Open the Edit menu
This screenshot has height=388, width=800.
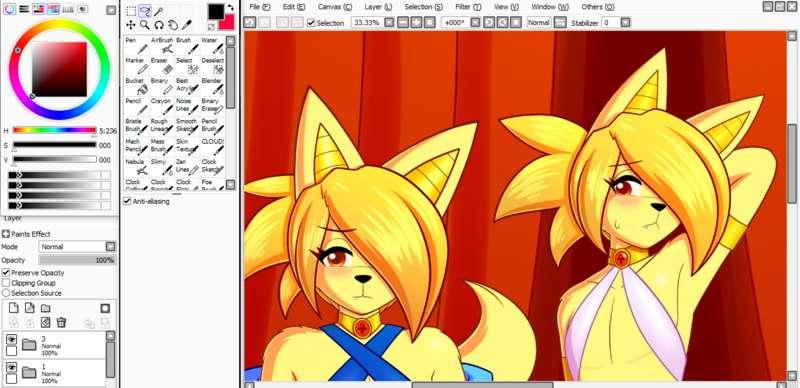pyautogui.click(x=294, y=7)
